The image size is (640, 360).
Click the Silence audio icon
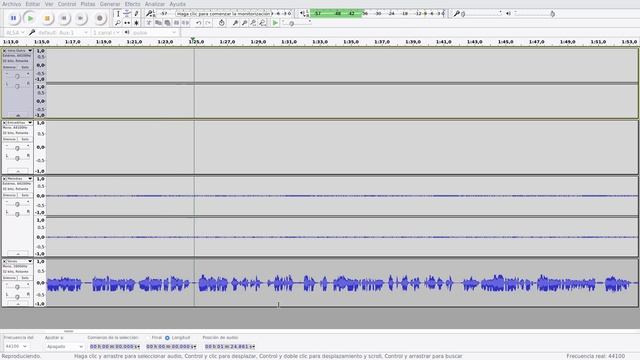(x=185, y=23)
